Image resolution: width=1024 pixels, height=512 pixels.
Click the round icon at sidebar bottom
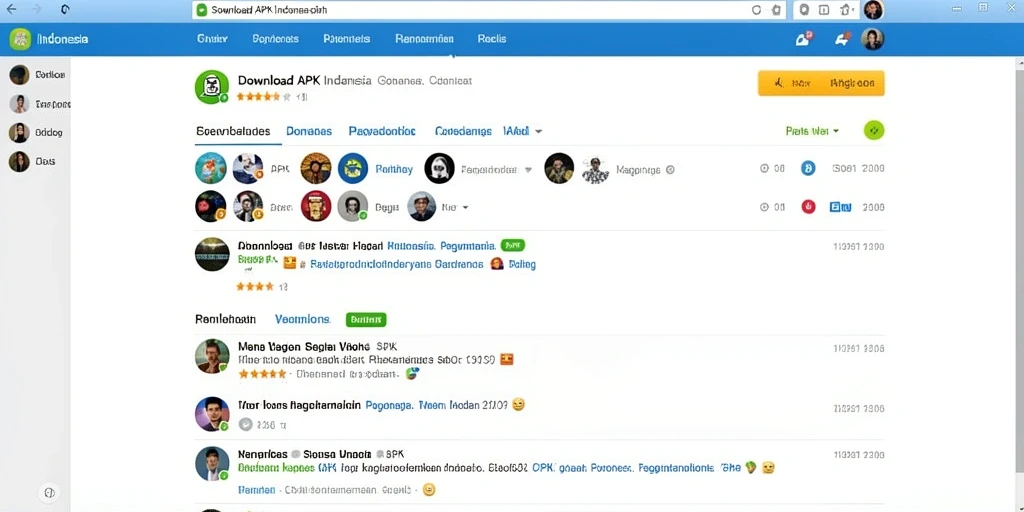point(50,493)
